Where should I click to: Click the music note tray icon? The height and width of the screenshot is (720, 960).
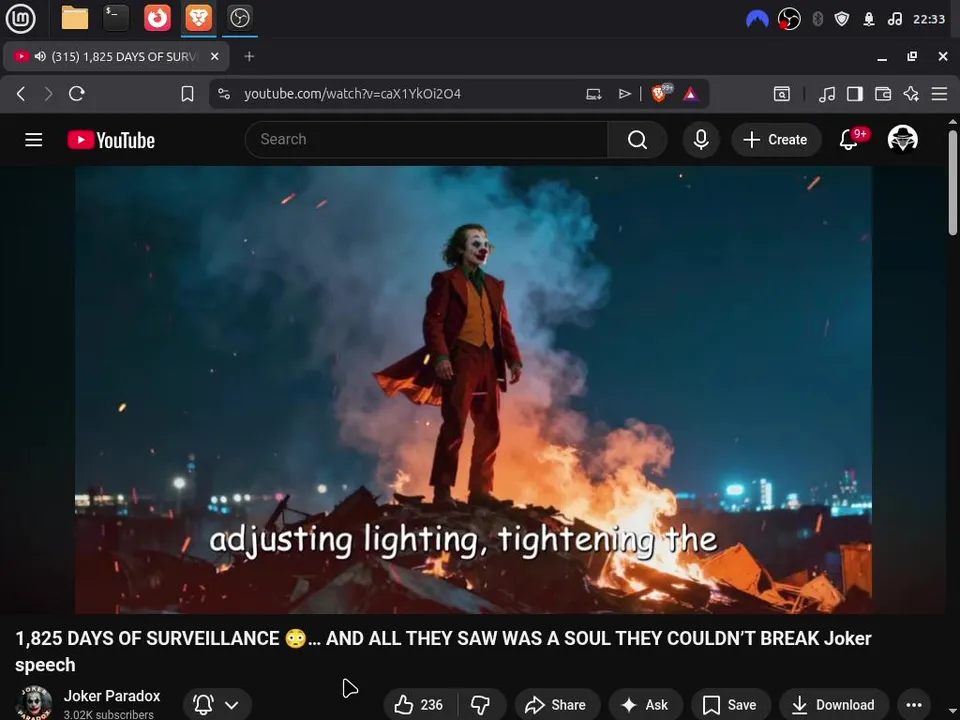tap(894, 19)
